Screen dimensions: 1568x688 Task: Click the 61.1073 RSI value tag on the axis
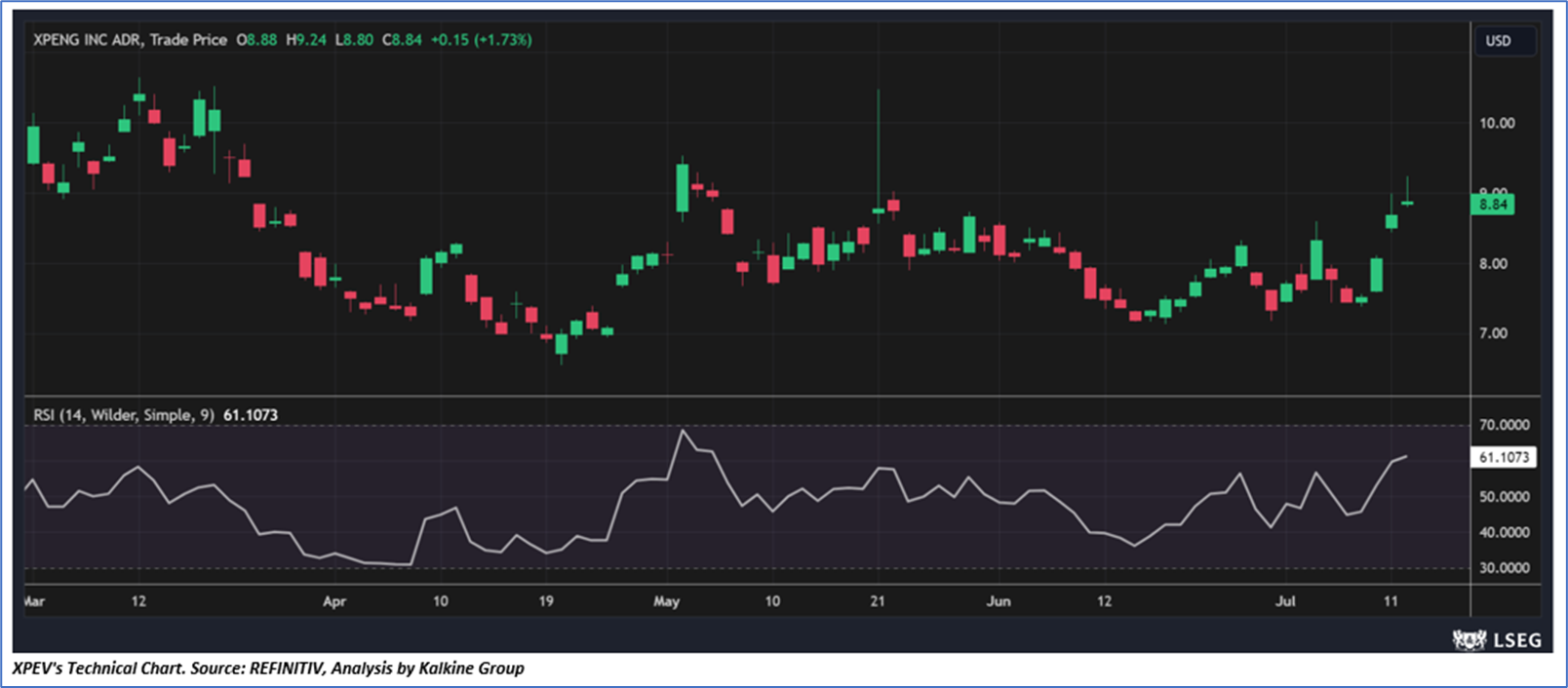coord(1503,457)
